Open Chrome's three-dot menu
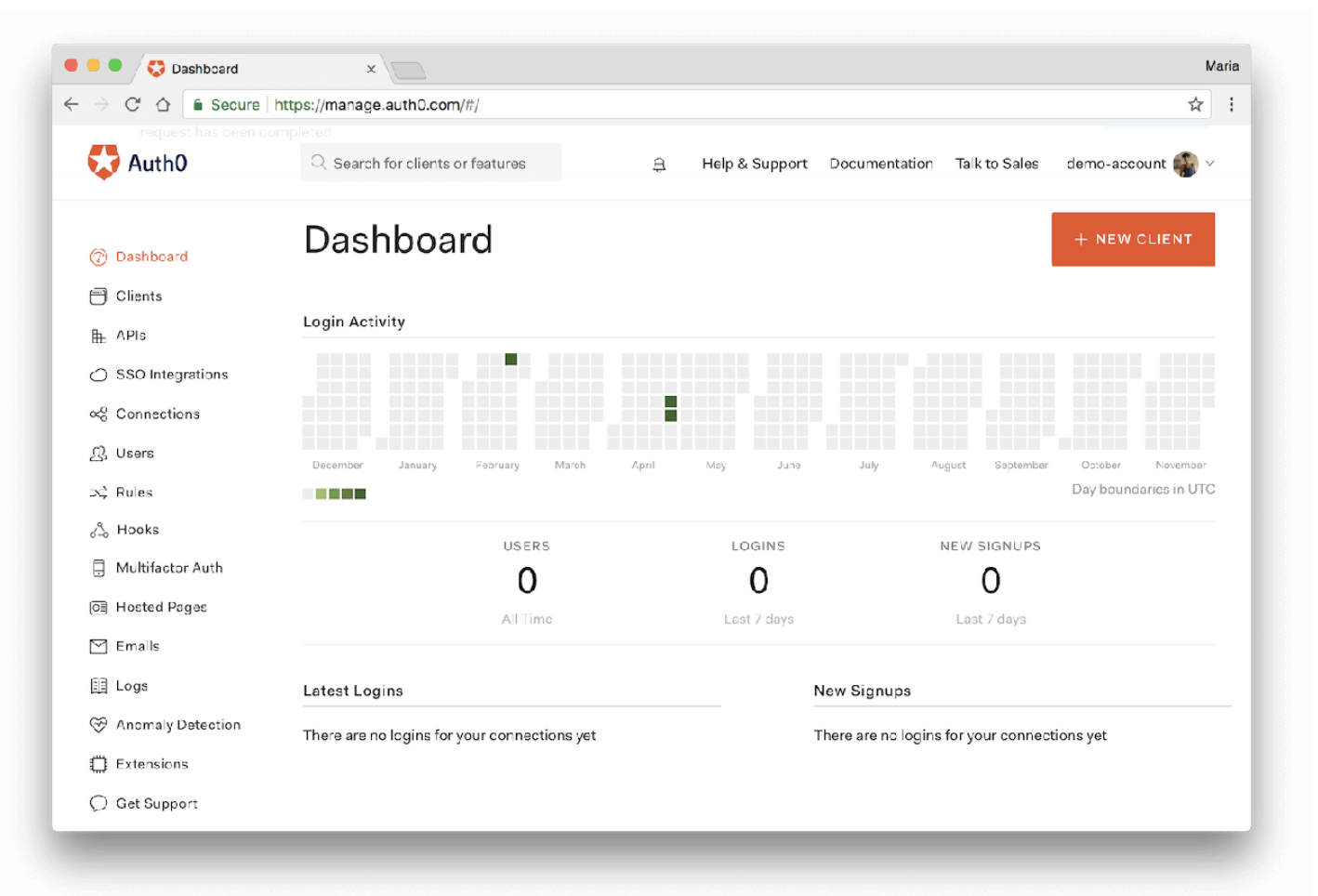1318x896 pixels. tap(1232, 105)
